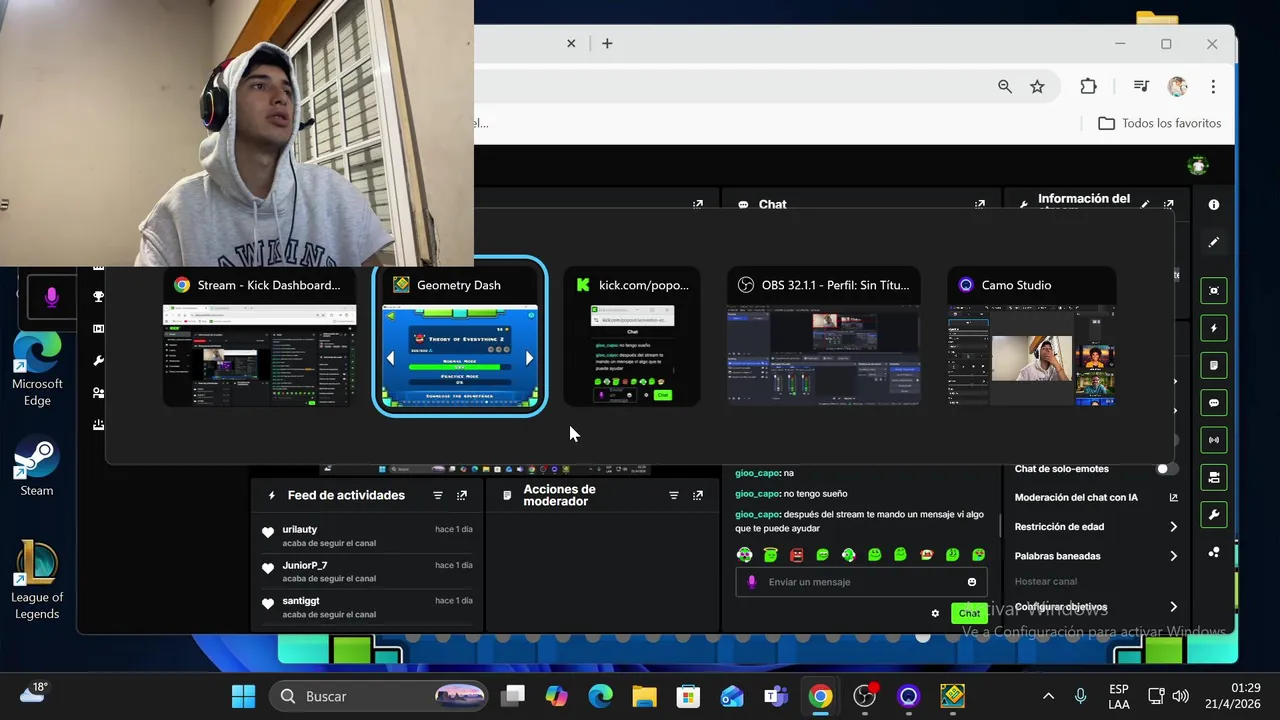Image resolution: width=1280 pixels, height=720 pixels.
Task: Open new tab in Chrome
Action: pos(607,43)
